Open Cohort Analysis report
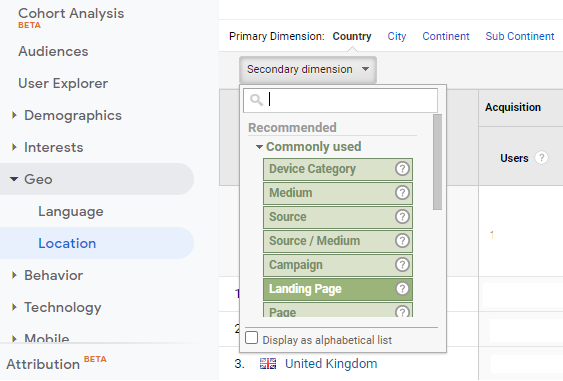 click(71, 13)
